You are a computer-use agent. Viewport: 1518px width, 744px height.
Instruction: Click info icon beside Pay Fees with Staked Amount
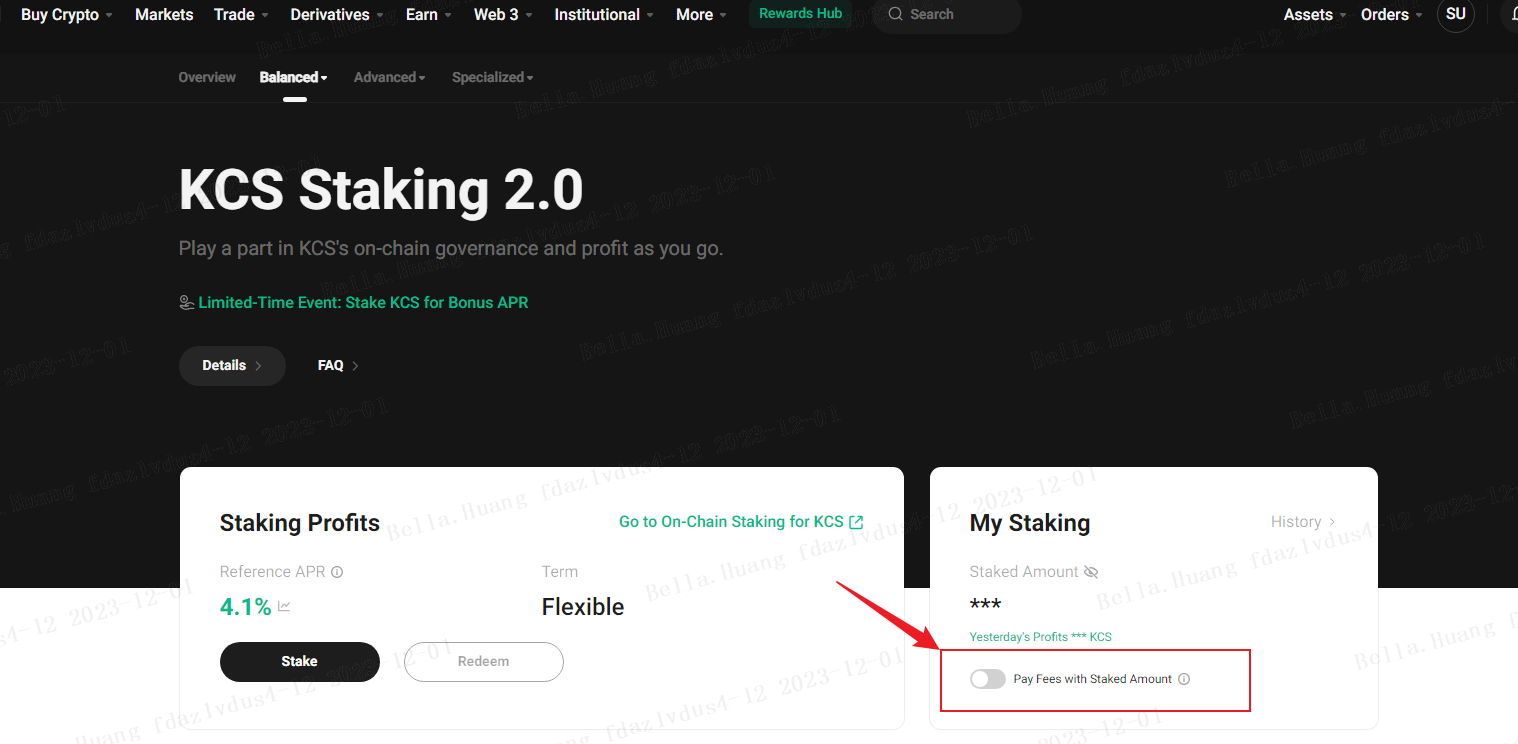(1184, 679)
